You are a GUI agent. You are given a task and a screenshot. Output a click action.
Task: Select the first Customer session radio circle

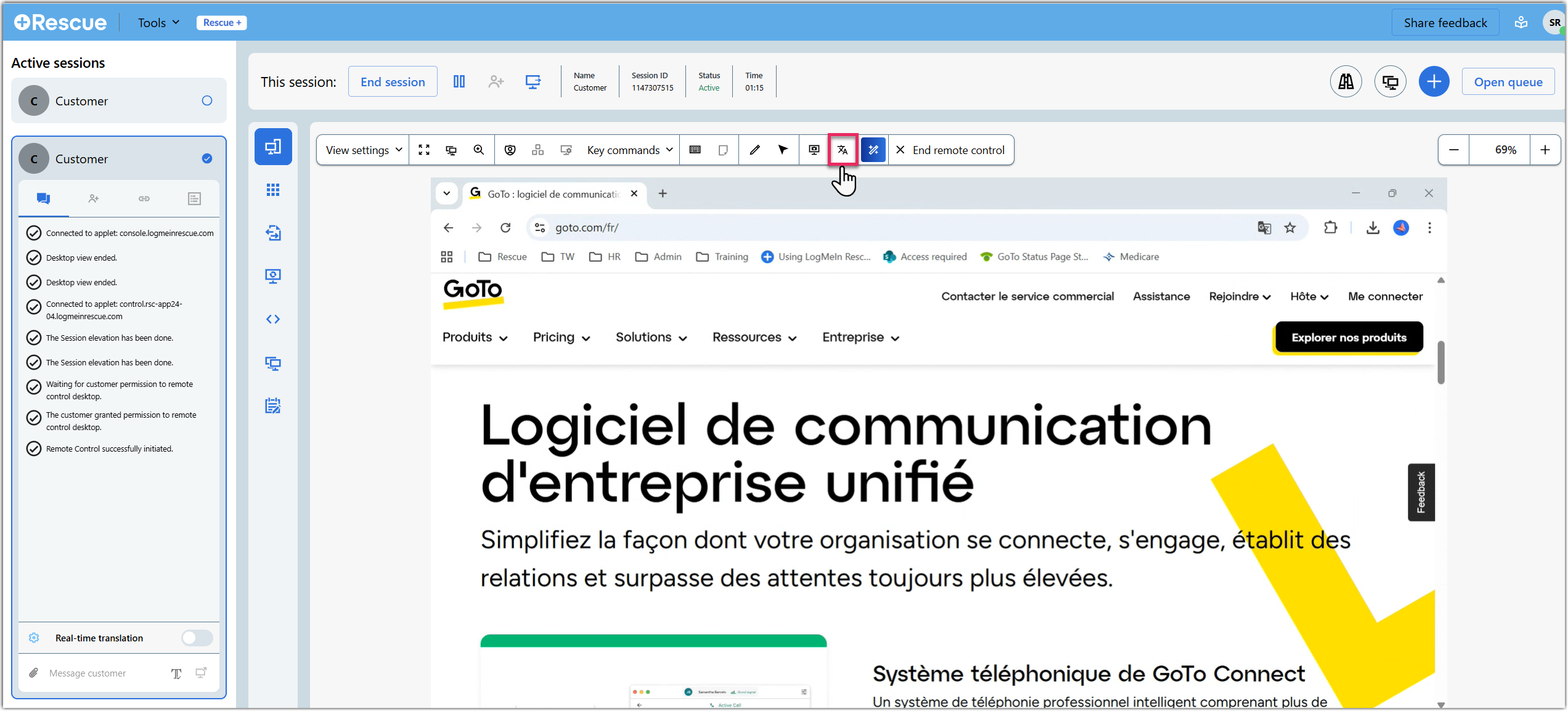coord(207,100)
